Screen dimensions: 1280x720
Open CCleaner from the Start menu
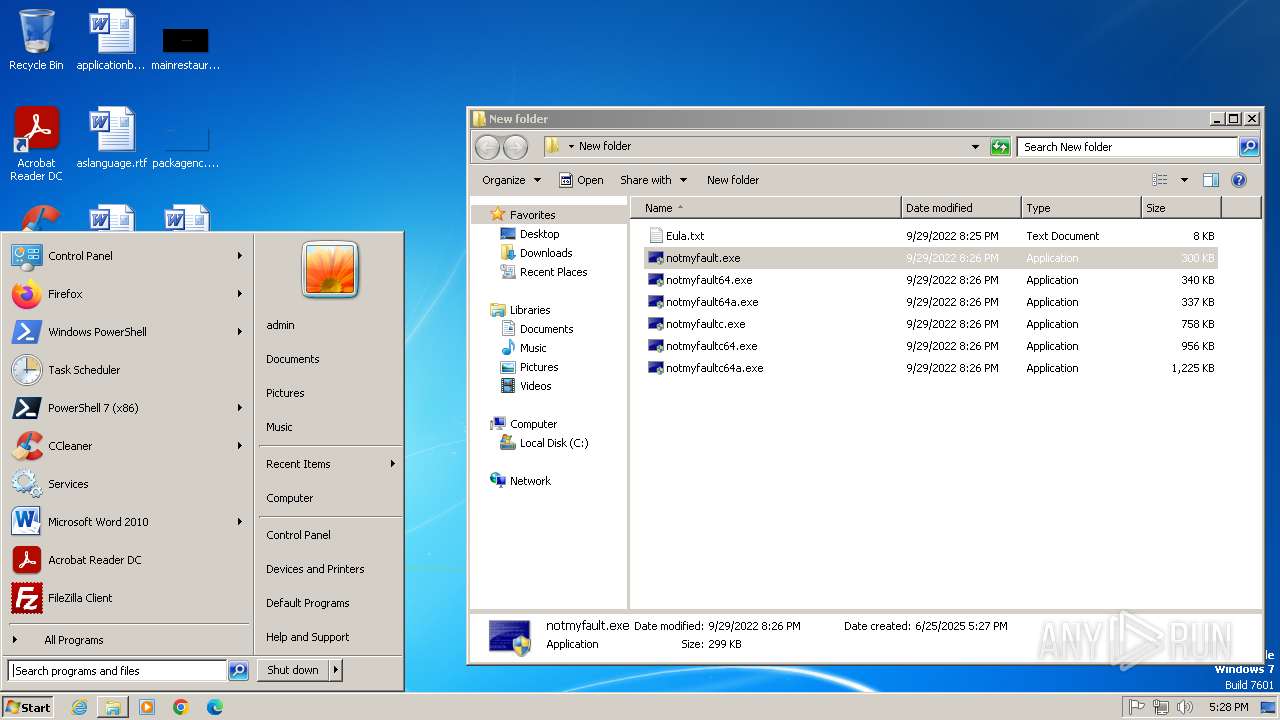[x=128, y=446]
